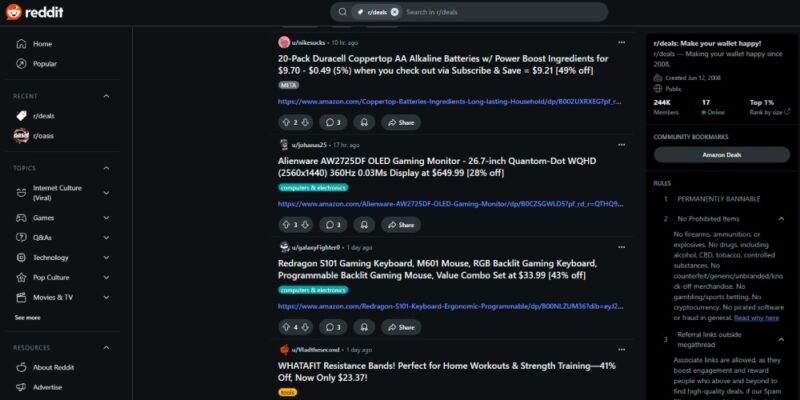Open comments on the Alienware monitor post
This screenshot has height=400, width=800.
tap(333, 224)
